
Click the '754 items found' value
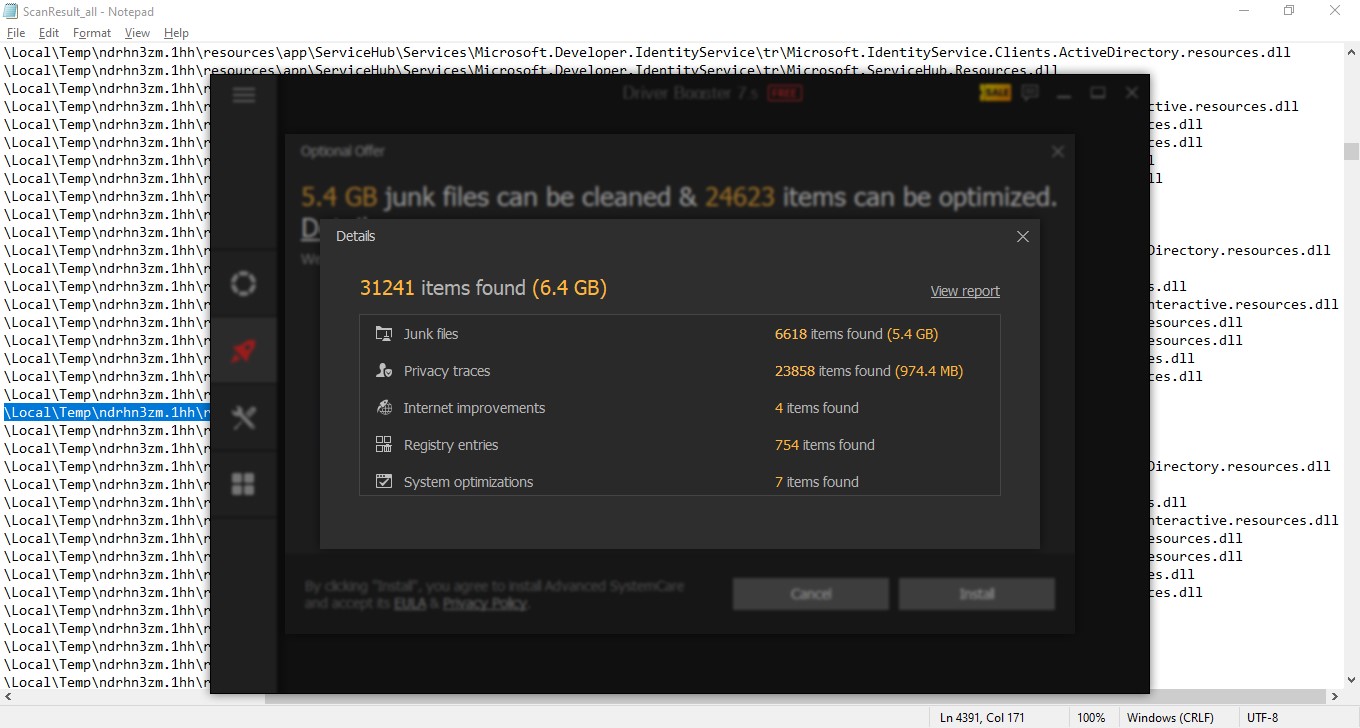(825, 445)
